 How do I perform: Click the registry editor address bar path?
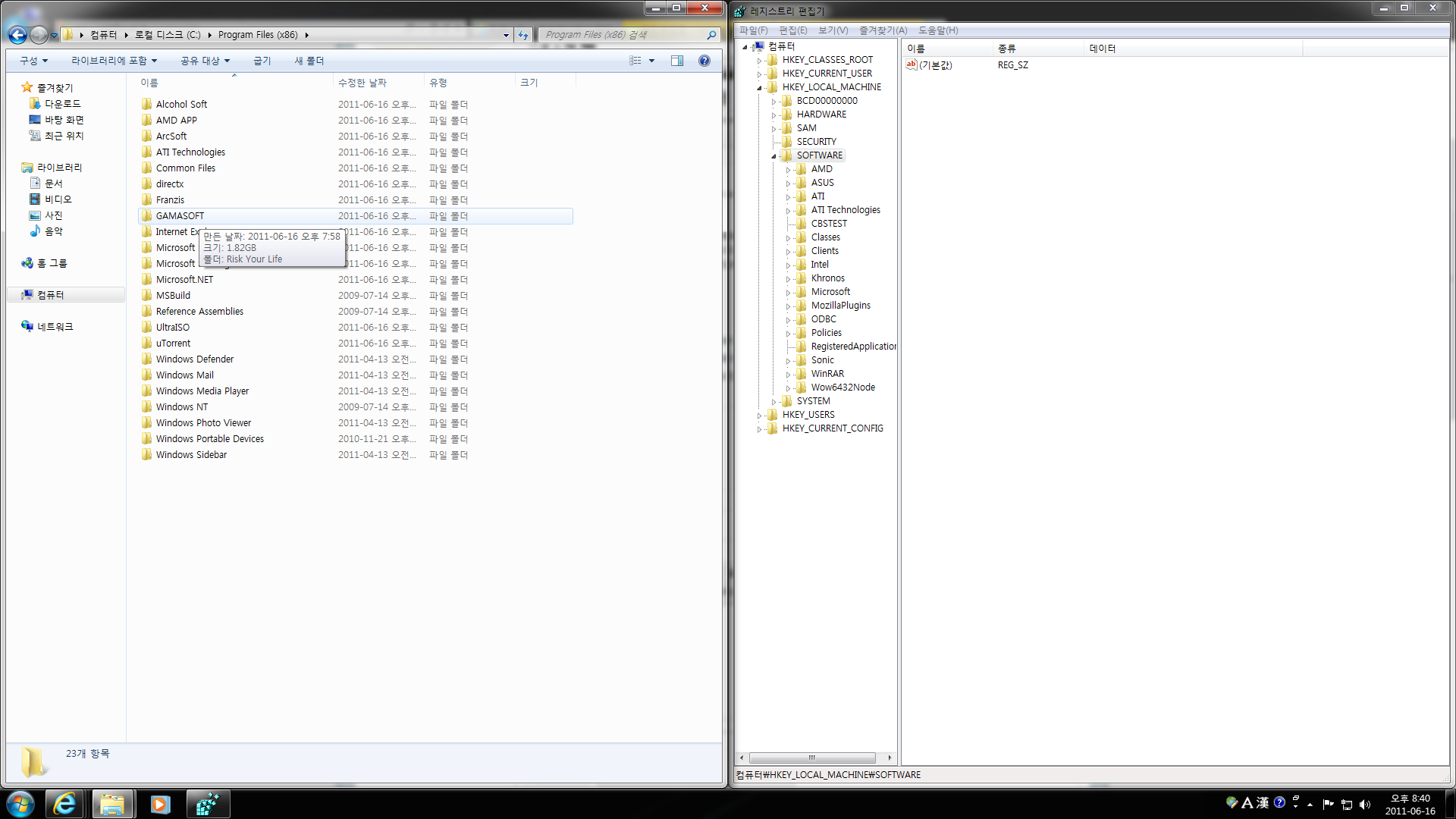[829, 774]
